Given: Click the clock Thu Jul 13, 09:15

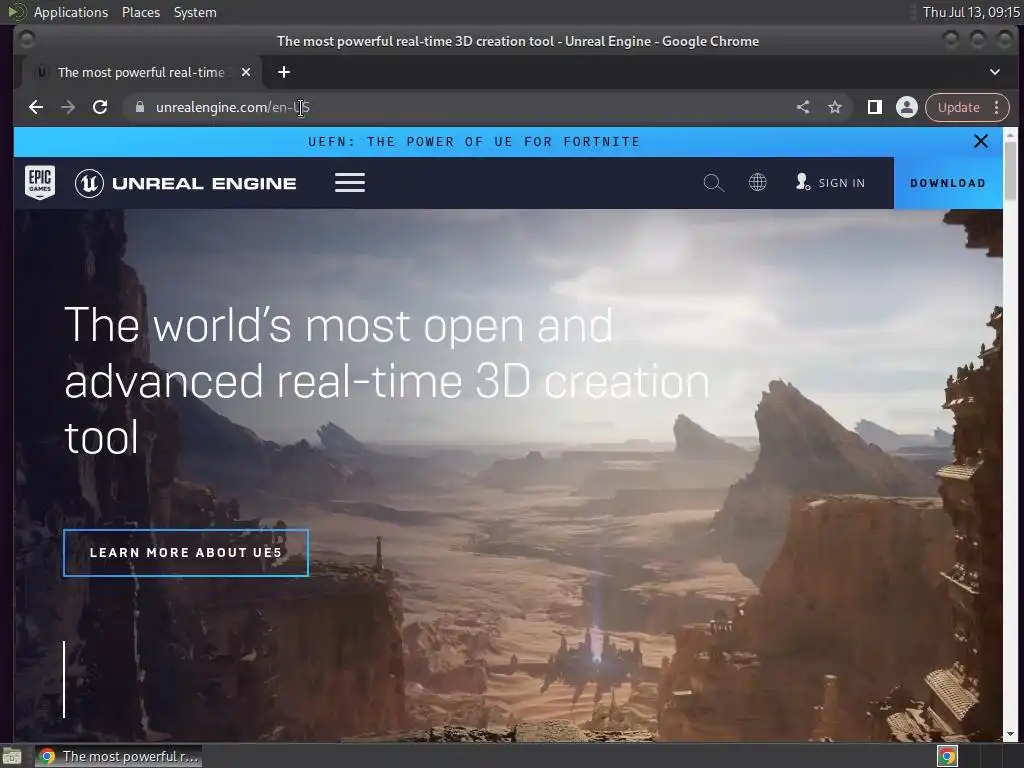Looking at the screenshot, I should coord(971,12).
